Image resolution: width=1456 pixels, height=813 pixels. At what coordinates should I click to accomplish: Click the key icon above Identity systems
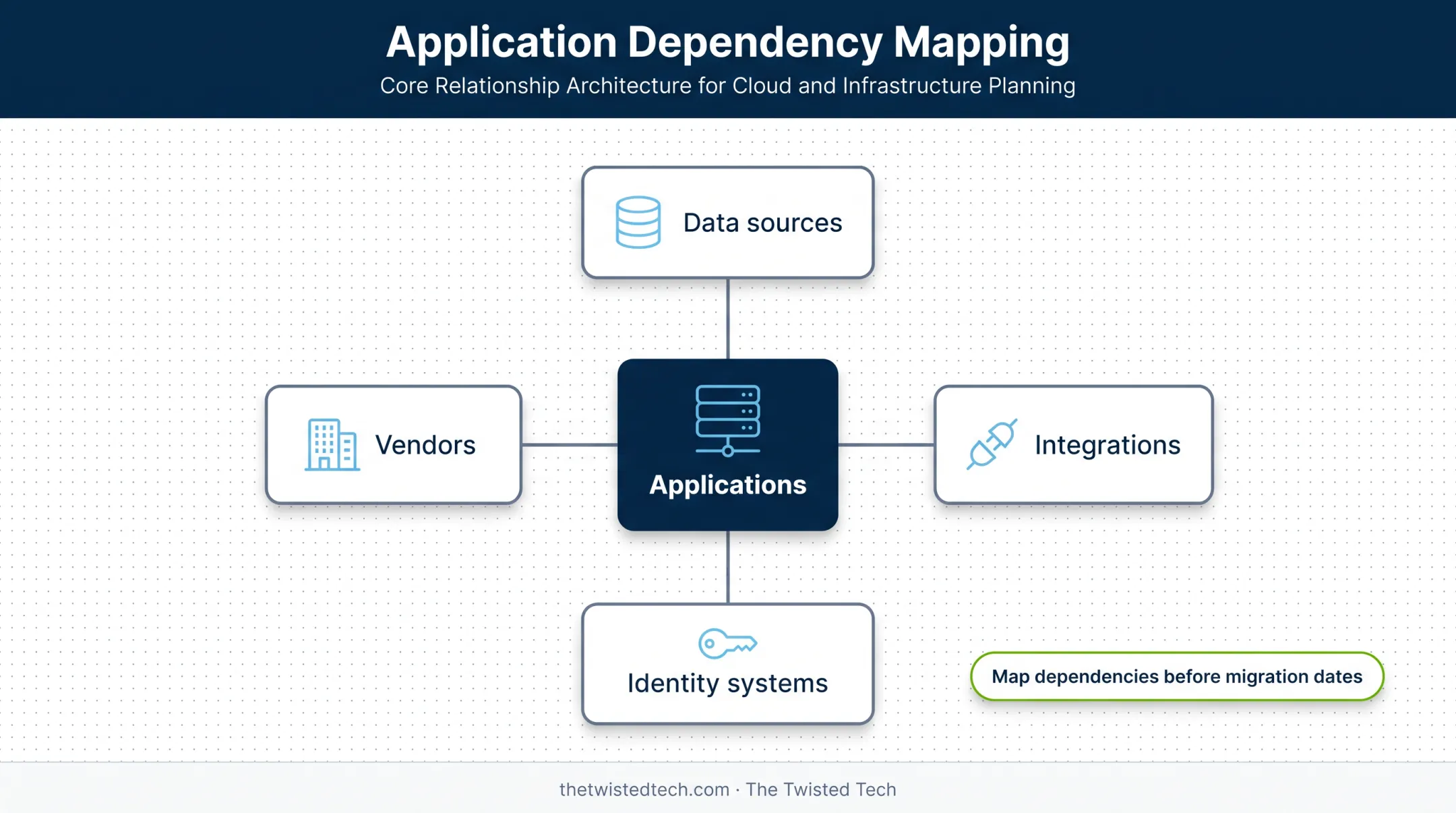point(727,644)
